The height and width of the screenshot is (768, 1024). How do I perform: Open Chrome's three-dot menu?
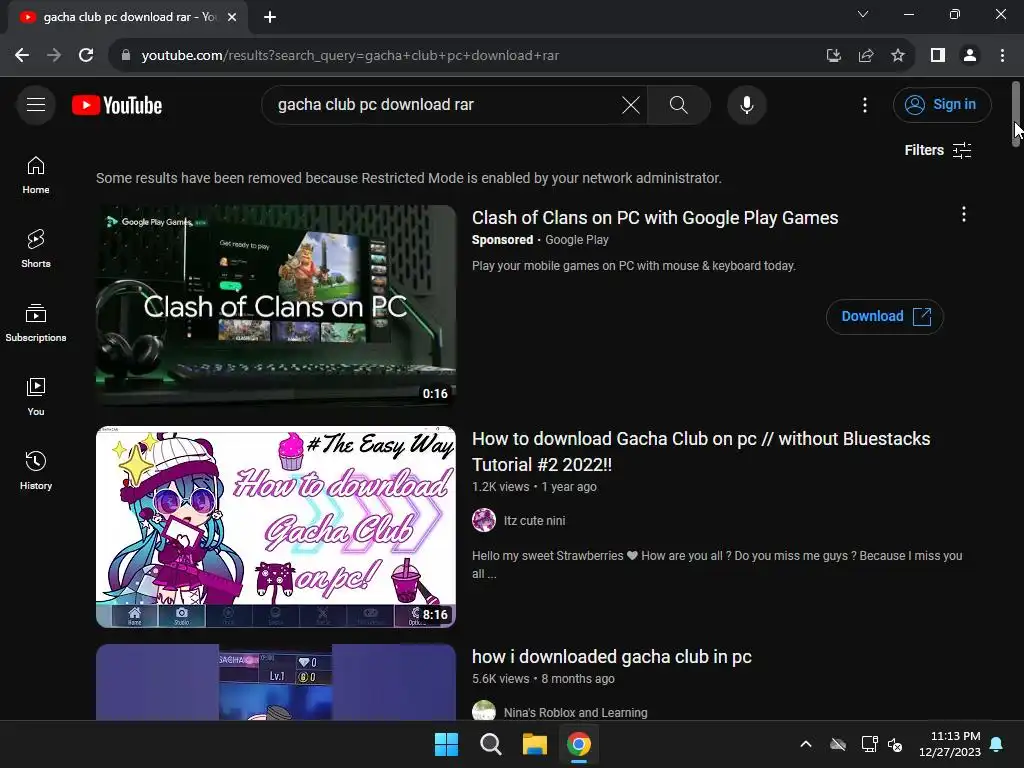point(1002,56)
